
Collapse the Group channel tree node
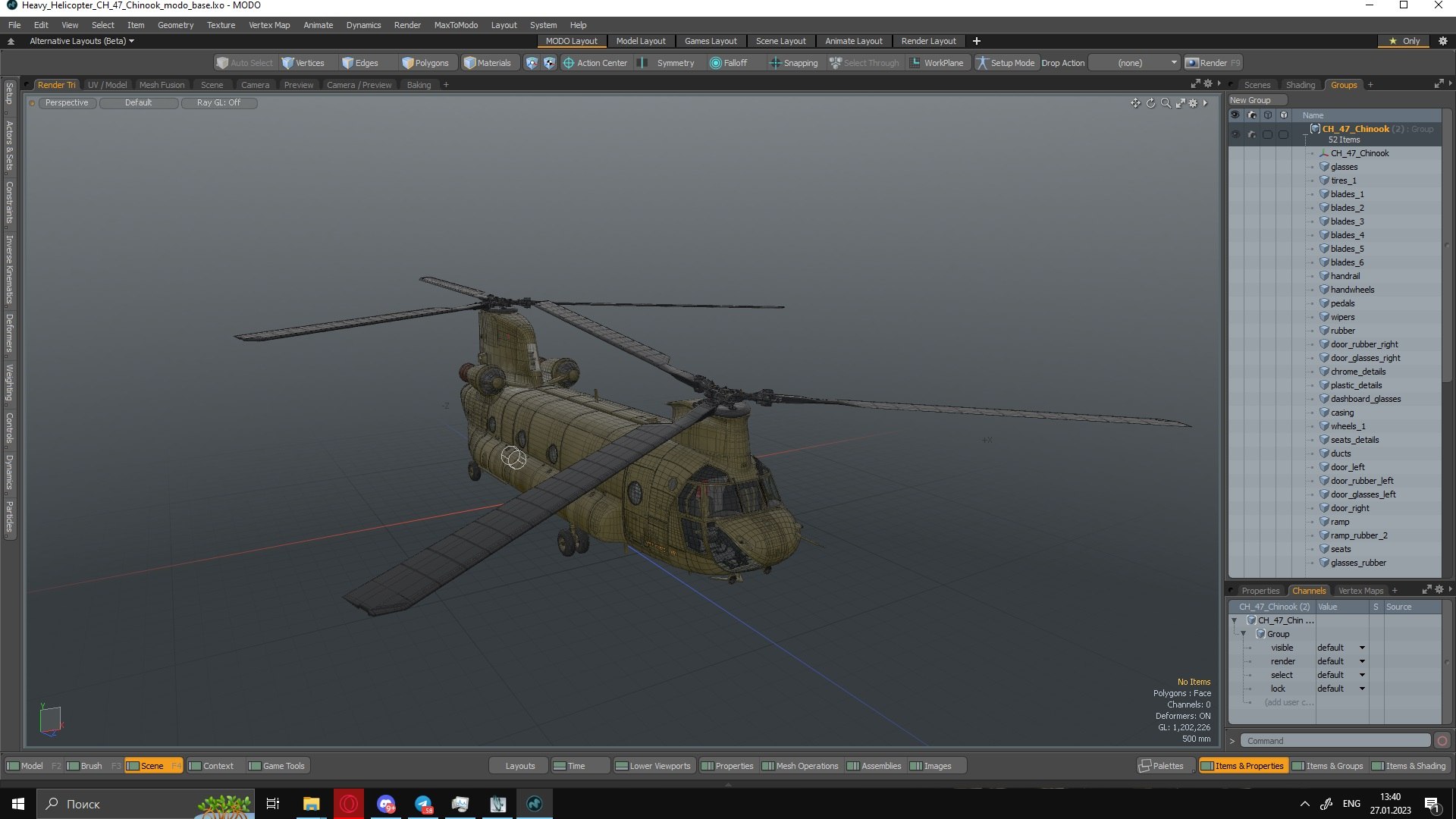[x=1244, y=634]
